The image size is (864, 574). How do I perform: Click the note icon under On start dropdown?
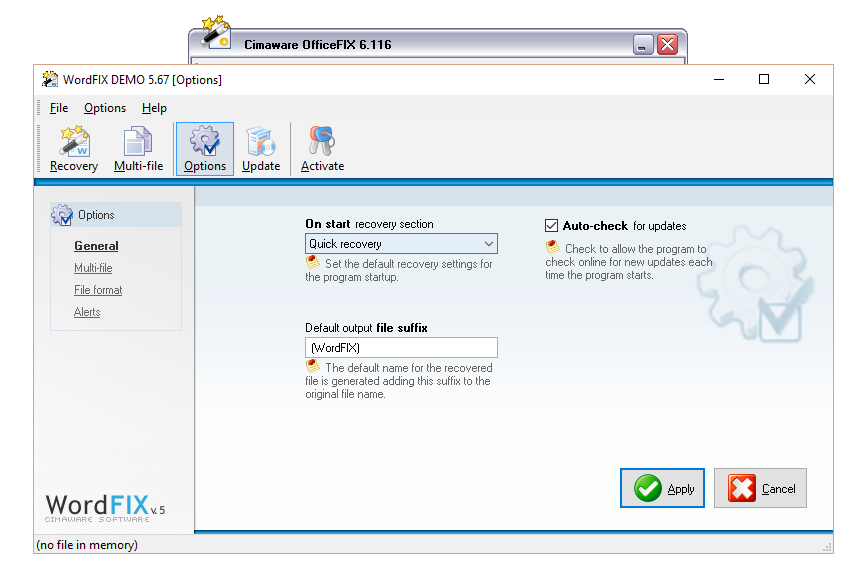point(313,262)
